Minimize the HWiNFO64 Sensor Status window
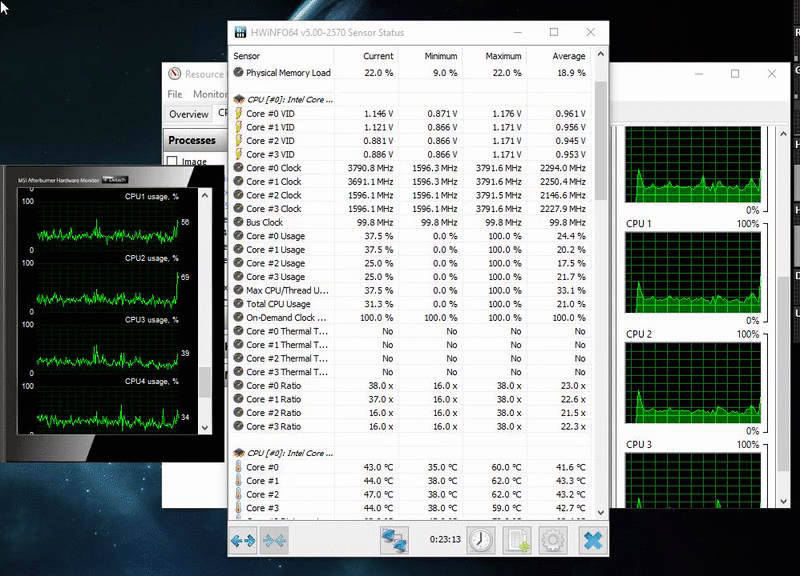Image resolution: width=800 pixels, height=576 pixels. coord(517,32)
